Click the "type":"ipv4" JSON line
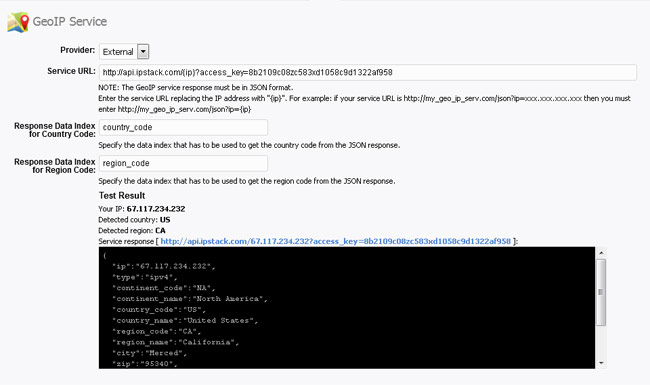 (x=145, y=277)
